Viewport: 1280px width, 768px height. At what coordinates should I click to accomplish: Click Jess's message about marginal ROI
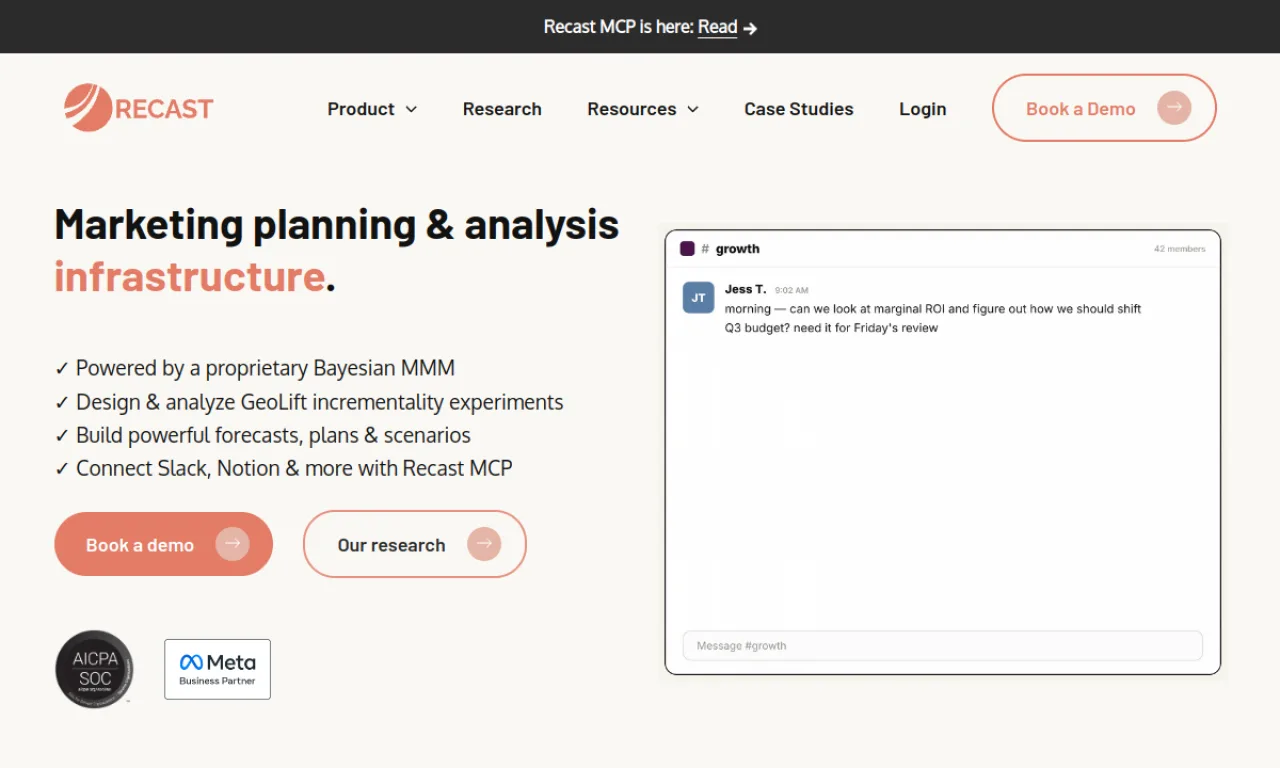(x=933, y=318)
